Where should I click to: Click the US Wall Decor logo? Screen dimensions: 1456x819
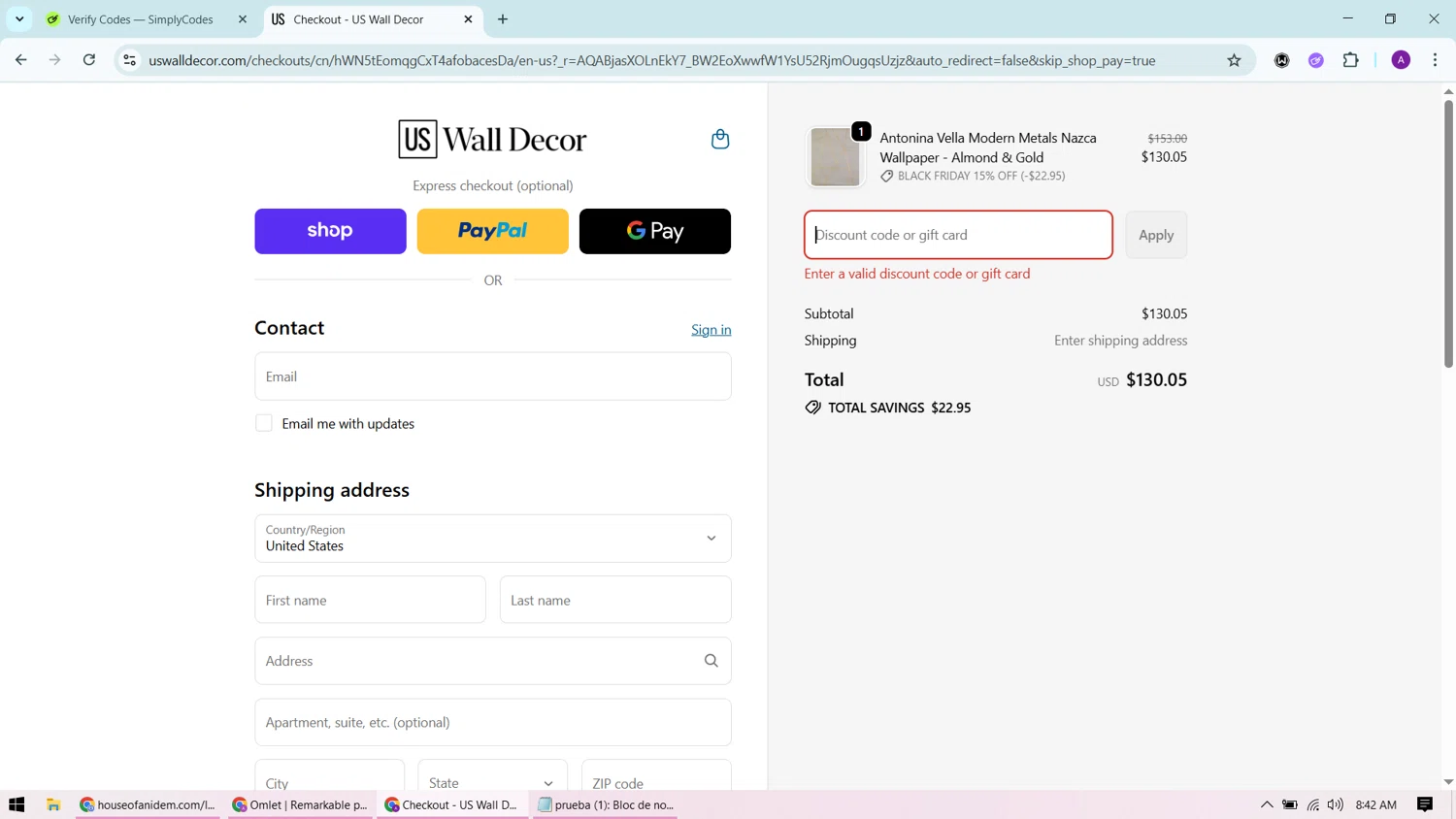tap(492, 139)
